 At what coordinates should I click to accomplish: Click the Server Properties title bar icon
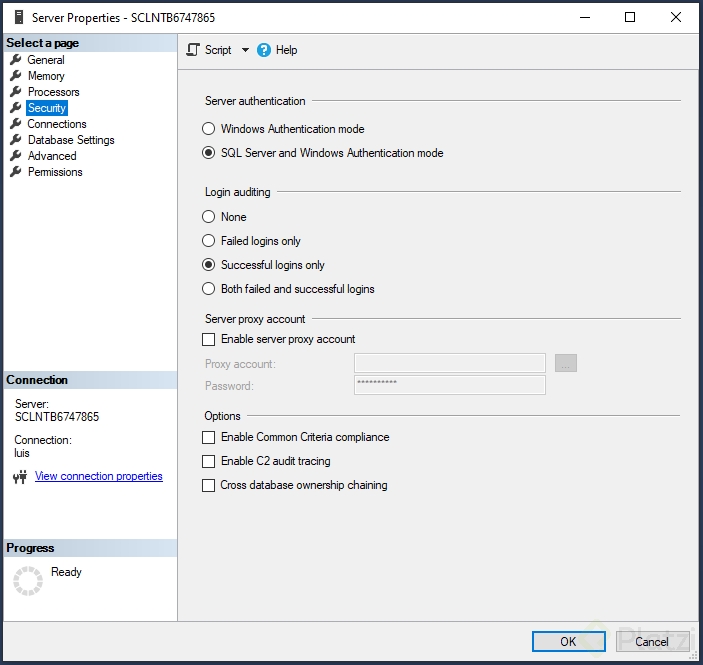(x=17, y=17)
